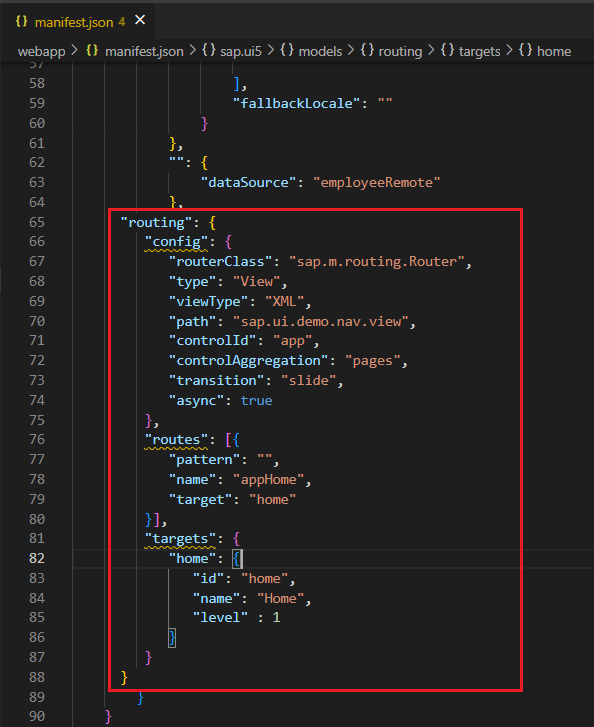Click the "dataSource" key
Viewport: 594px width, 727px height.
pyautogui.click(x=248, y=183)
